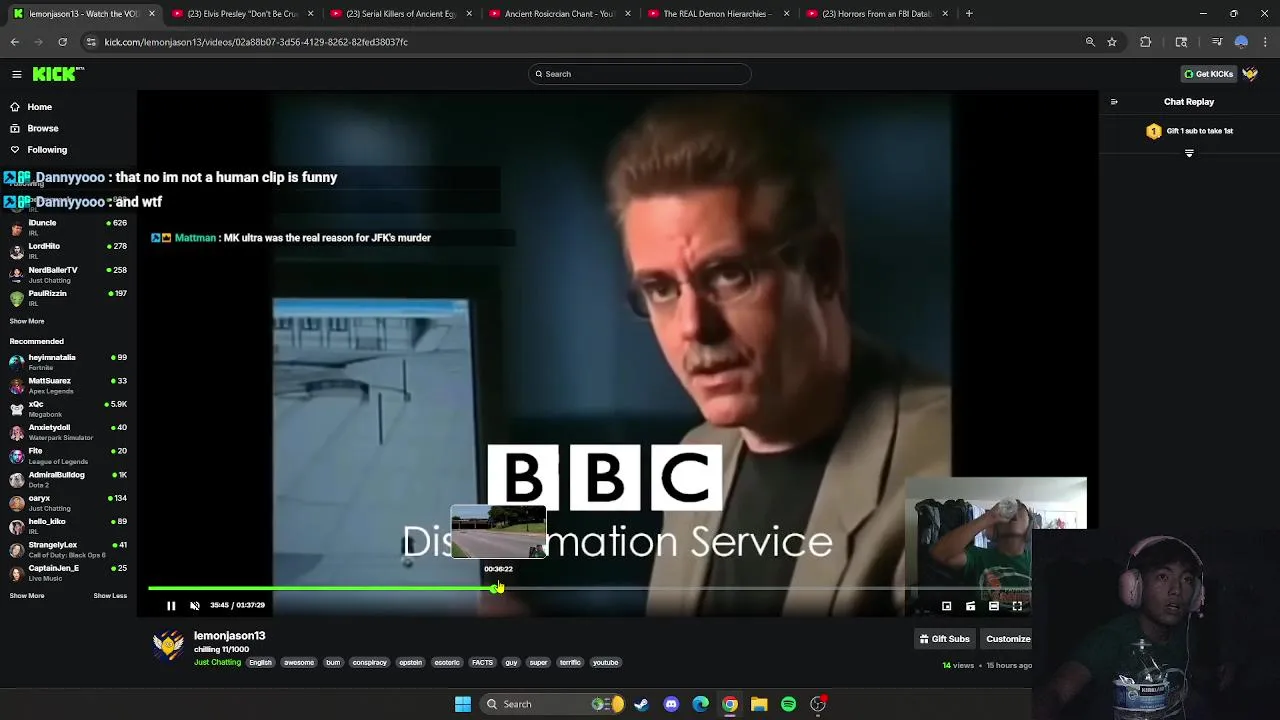Enter fullscreen mode in video player
1280x720 pixels.
[x=1017, y=606]
